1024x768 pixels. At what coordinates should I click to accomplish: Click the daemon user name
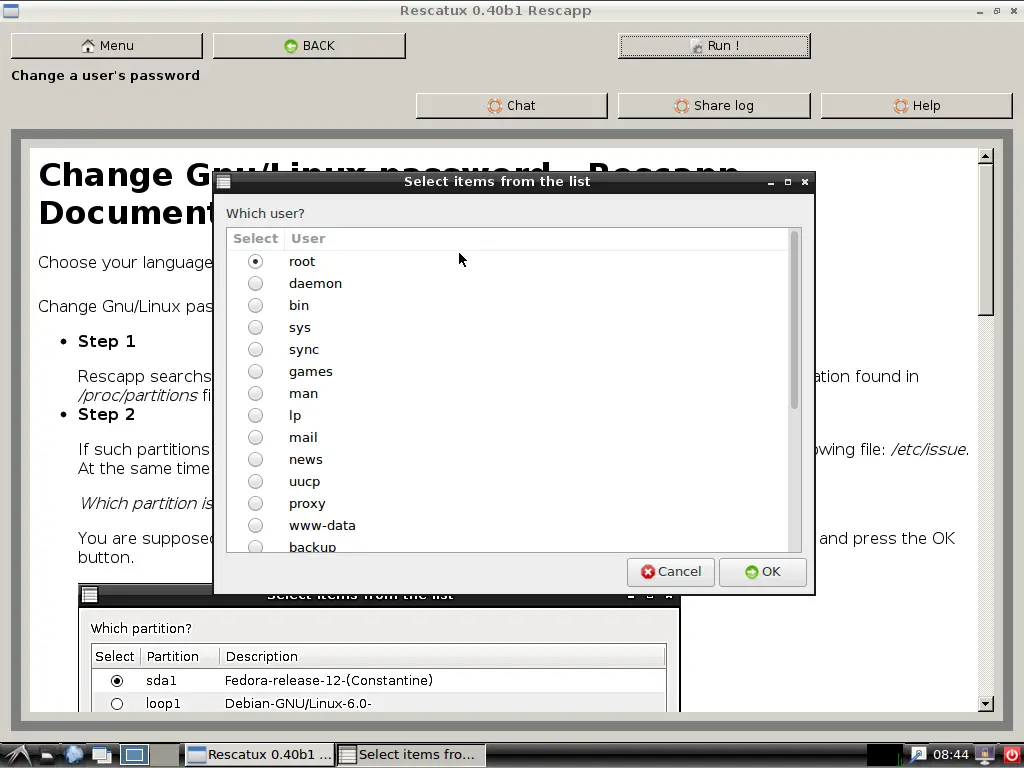315,283
